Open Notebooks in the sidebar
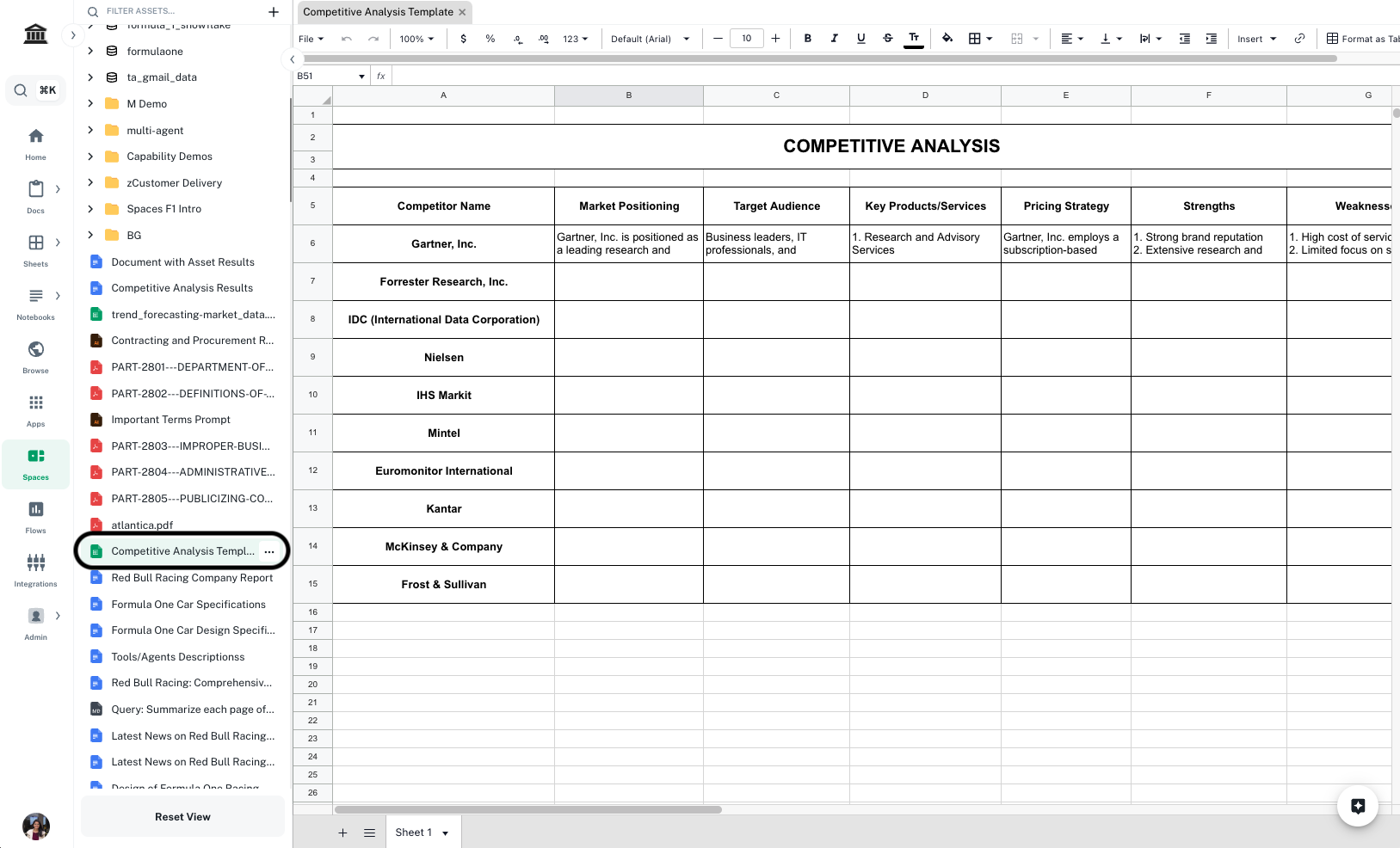 click(x=35, y=304)
